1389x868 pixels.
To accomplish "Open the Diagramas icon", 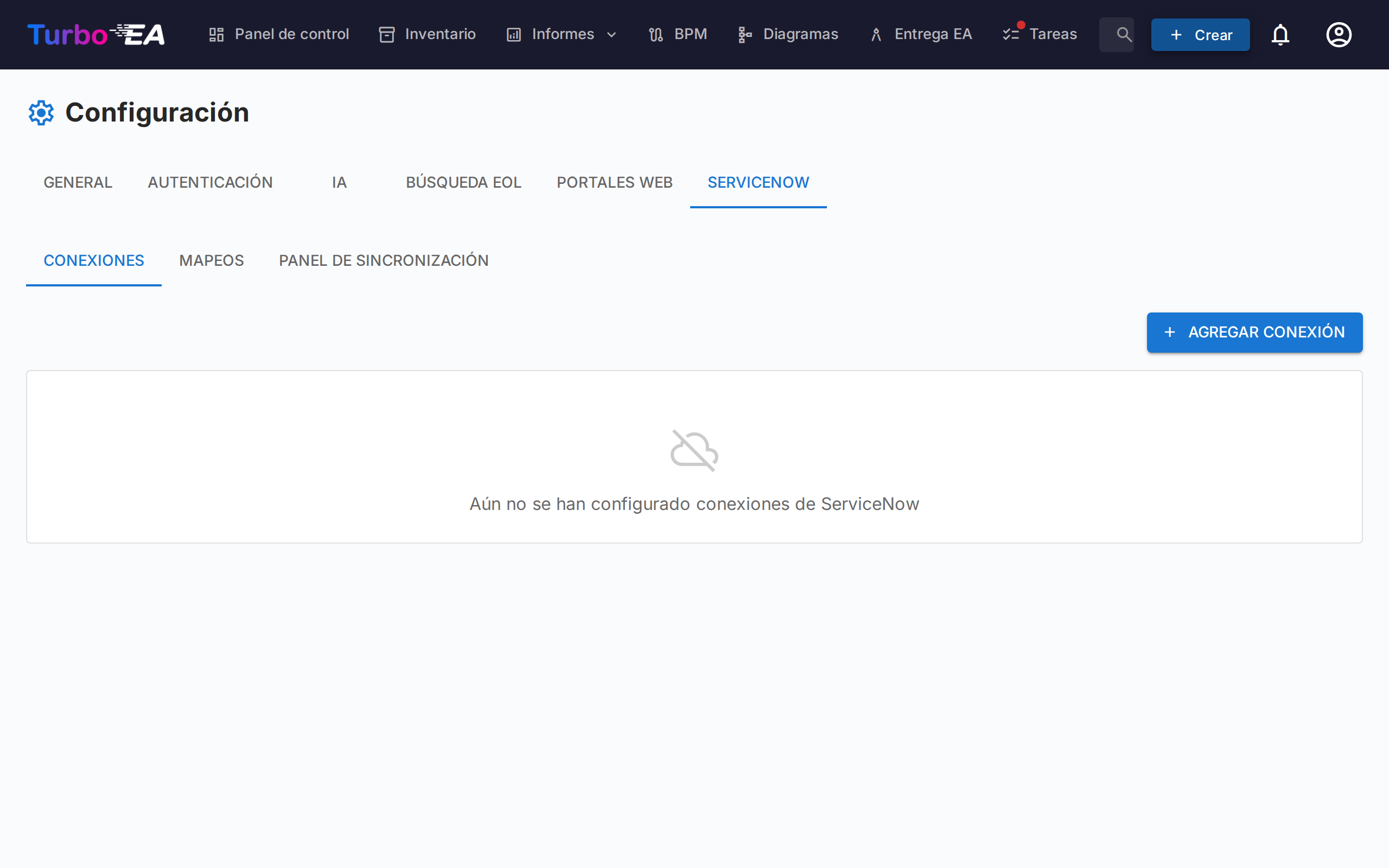I will click(x=744, y=34).
